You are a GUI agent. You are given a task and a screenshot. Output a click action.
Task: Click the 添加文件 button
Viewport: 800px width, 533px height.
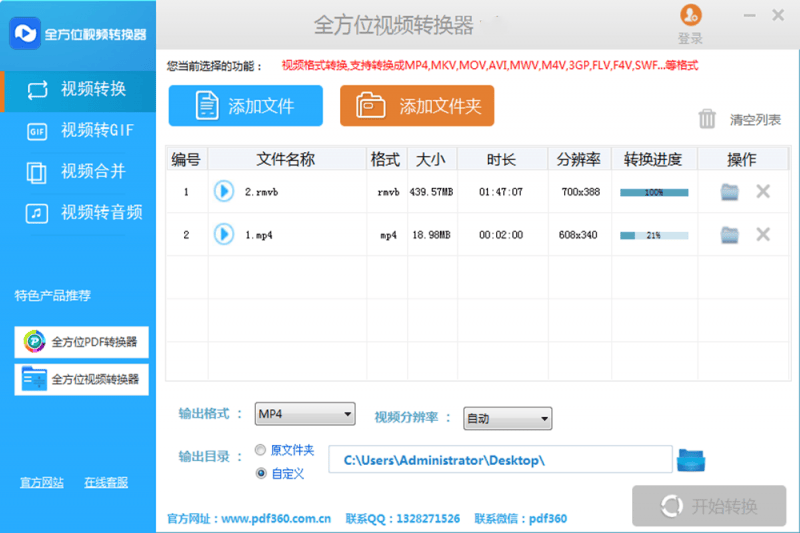pos(245,106)
